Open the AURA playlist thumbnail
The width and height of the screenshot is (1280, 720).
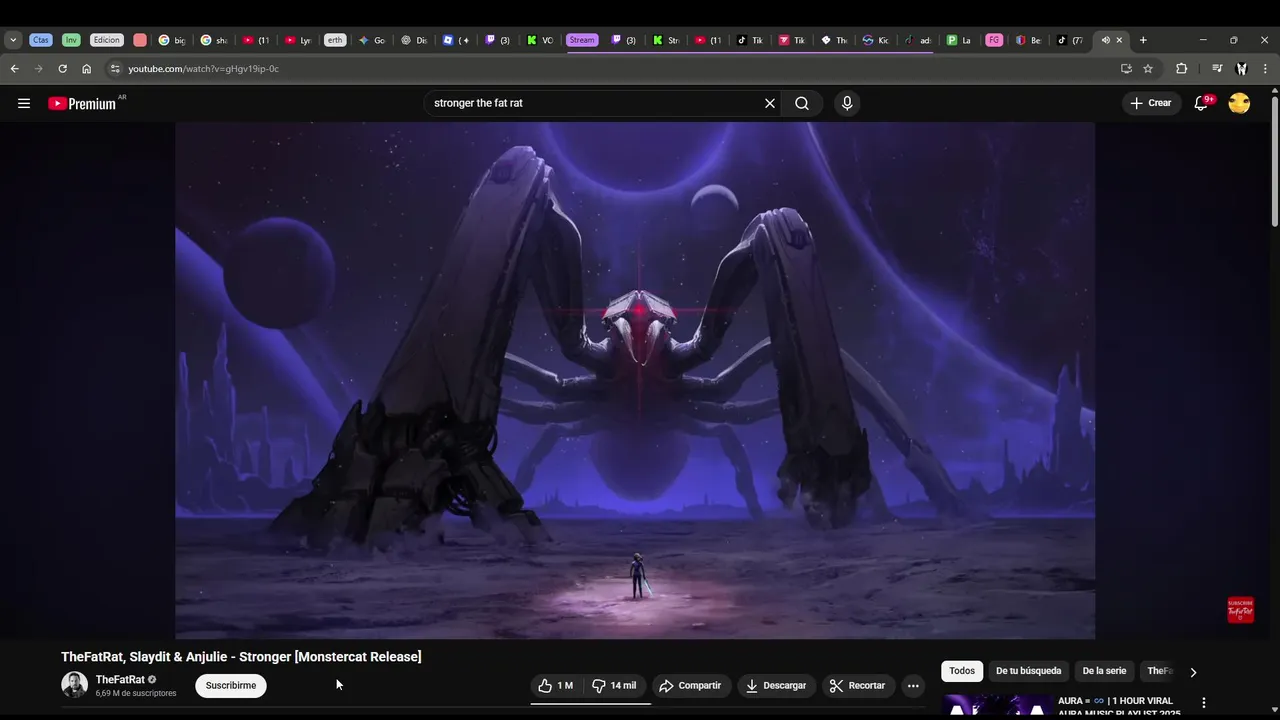coord(996,706)
